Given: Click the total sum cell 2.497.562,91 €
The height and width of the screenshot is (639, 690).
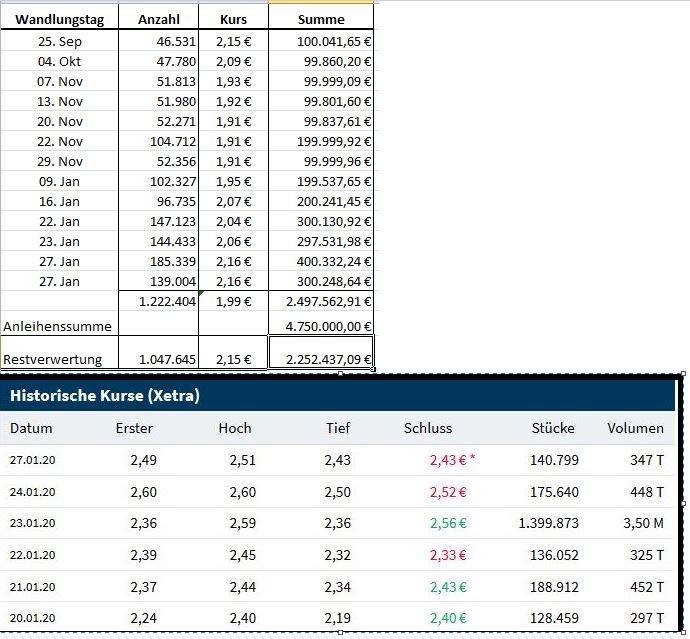Looking at the screenshot, I should [x=321, y=302].
